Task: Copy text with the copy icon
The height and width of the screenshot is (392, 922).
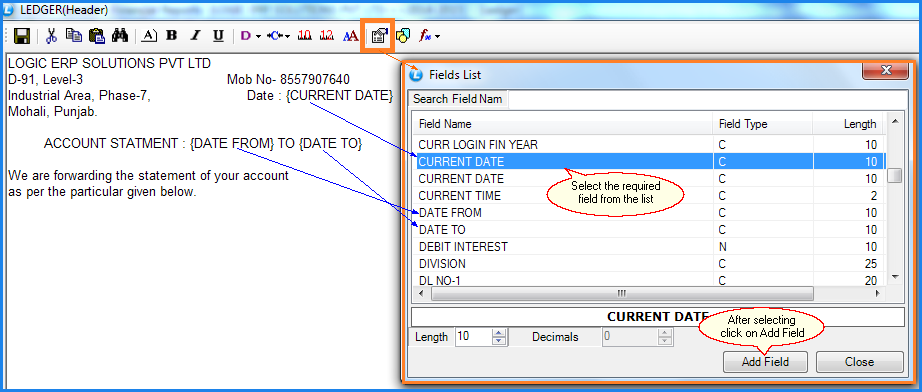Action: (x=74, y=36)
